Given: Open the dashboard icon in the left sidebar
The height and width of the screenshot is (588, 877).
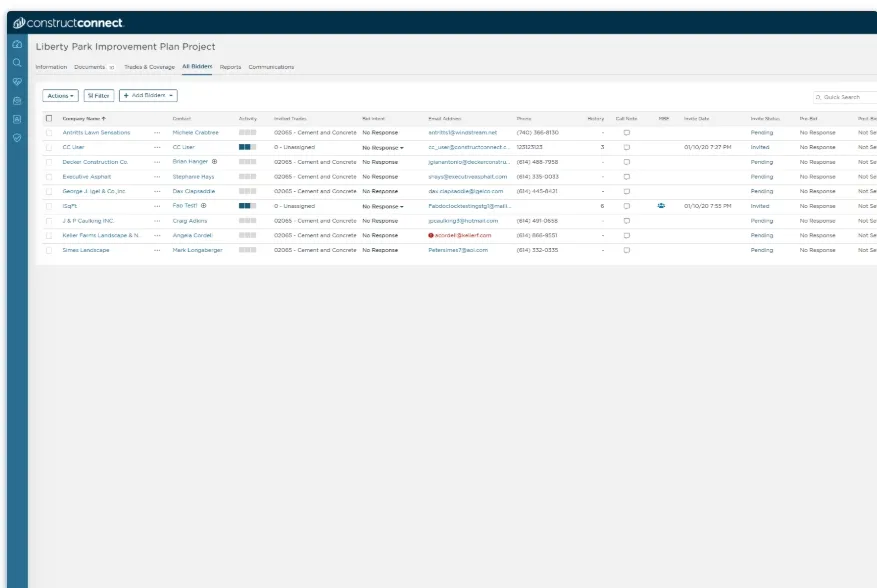Looking at the screenshot, I should [x=17, y=44].
